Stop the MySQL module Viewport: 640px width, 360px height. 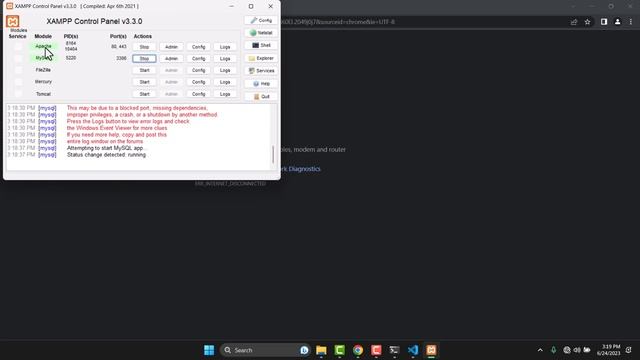point(144,58)
